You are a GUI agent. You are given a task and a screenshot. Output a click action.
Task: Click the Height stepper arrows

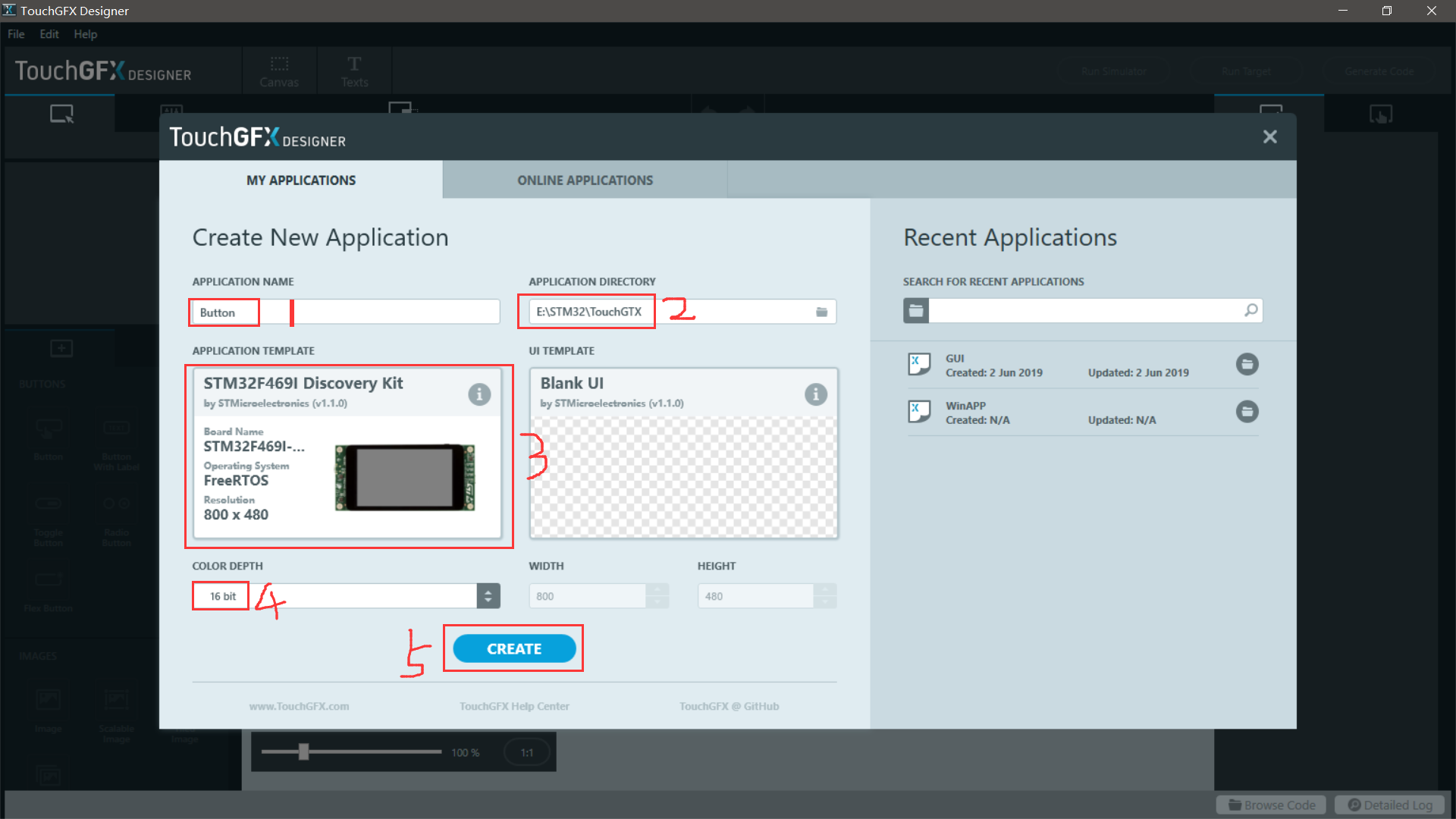(x=825, y=596)
